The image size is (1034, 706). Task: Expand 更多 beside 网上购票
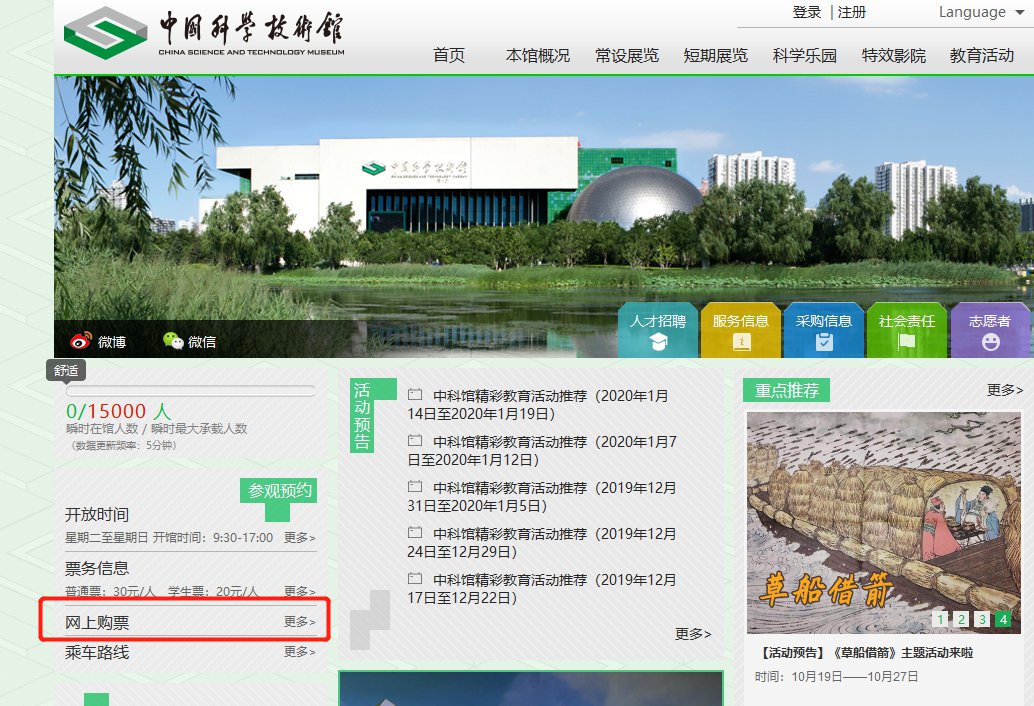pyautogui.click(x=299, y=622)
